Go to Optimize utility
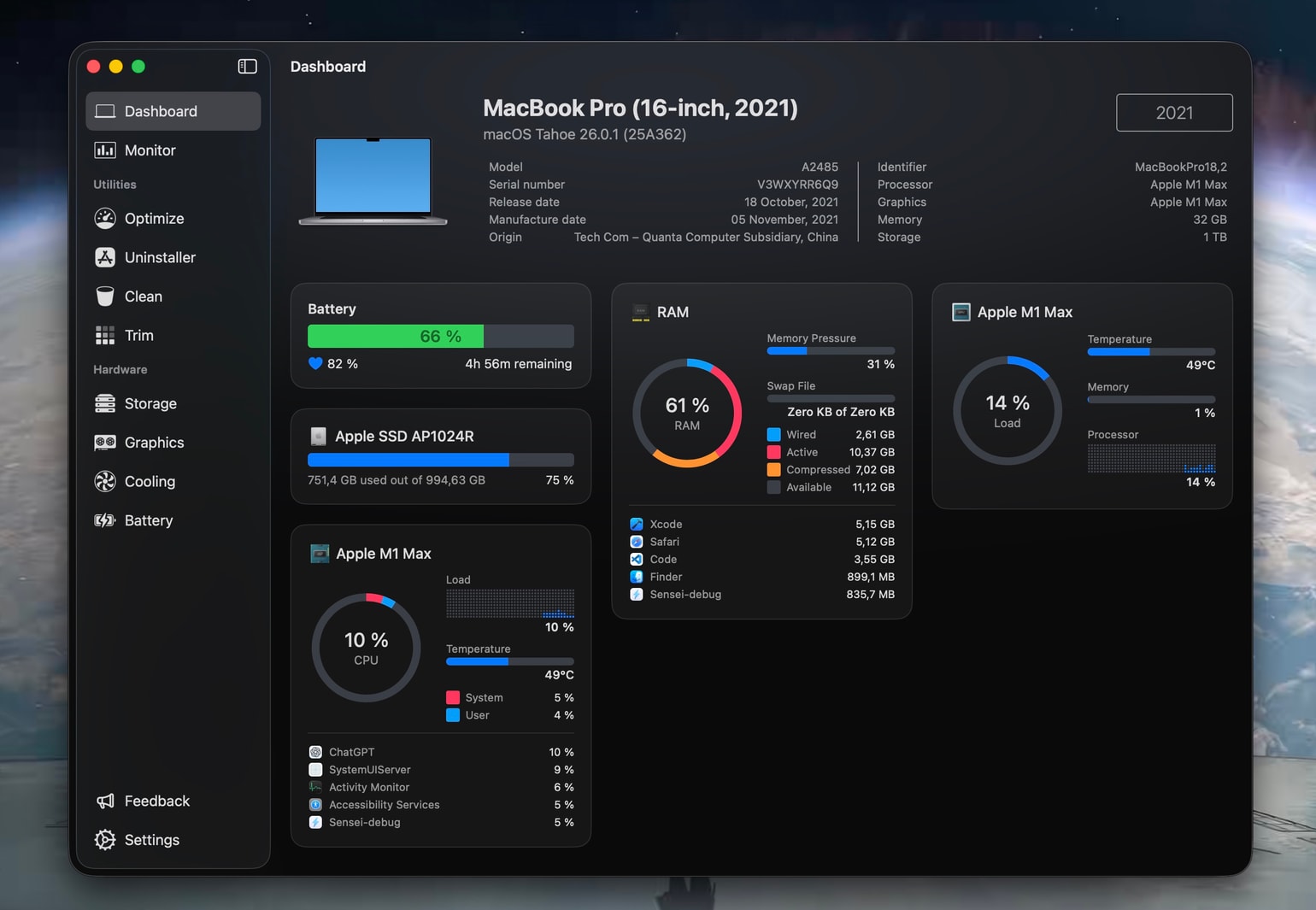The image size is (1316, 910). (173, 219)
